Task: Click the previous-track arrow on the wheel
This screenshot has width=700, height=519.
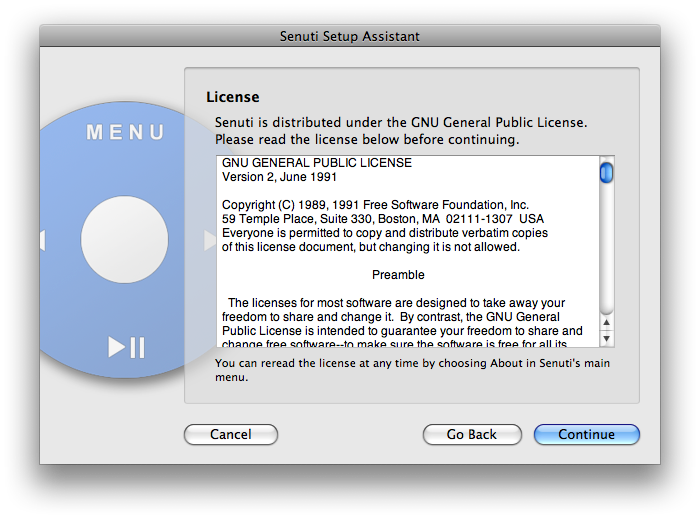Action: [42, 240]
